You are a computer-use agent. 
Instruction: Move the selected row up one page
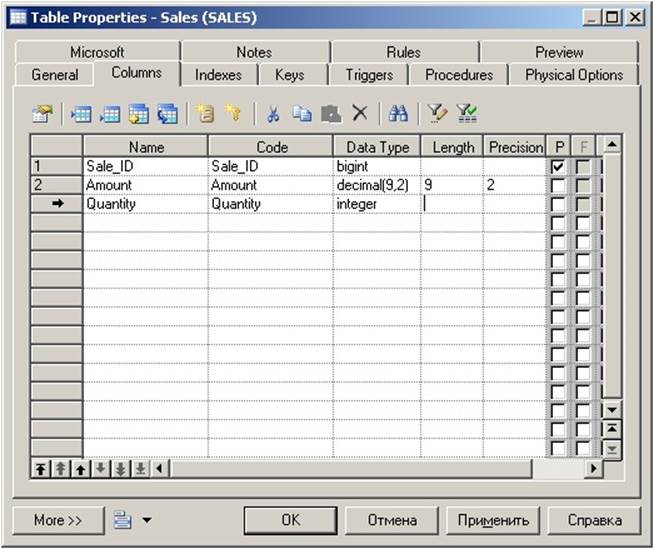coord(60,469)
